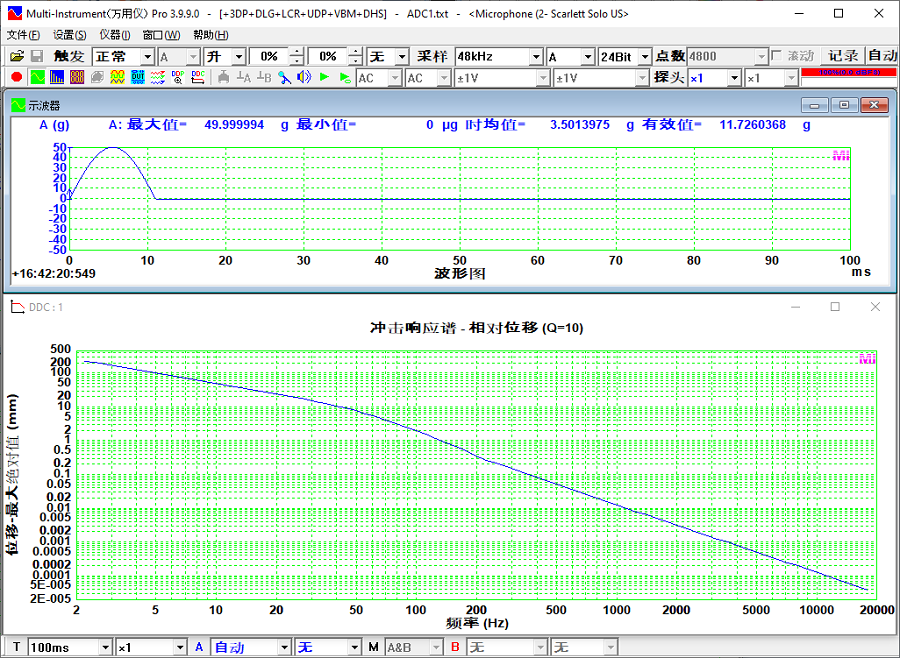Screen dimensions: 900x658
Task: Click the chart title 冲击响应谱 - 相对位移 (Q=10)
Action: [x=476, y=327]
